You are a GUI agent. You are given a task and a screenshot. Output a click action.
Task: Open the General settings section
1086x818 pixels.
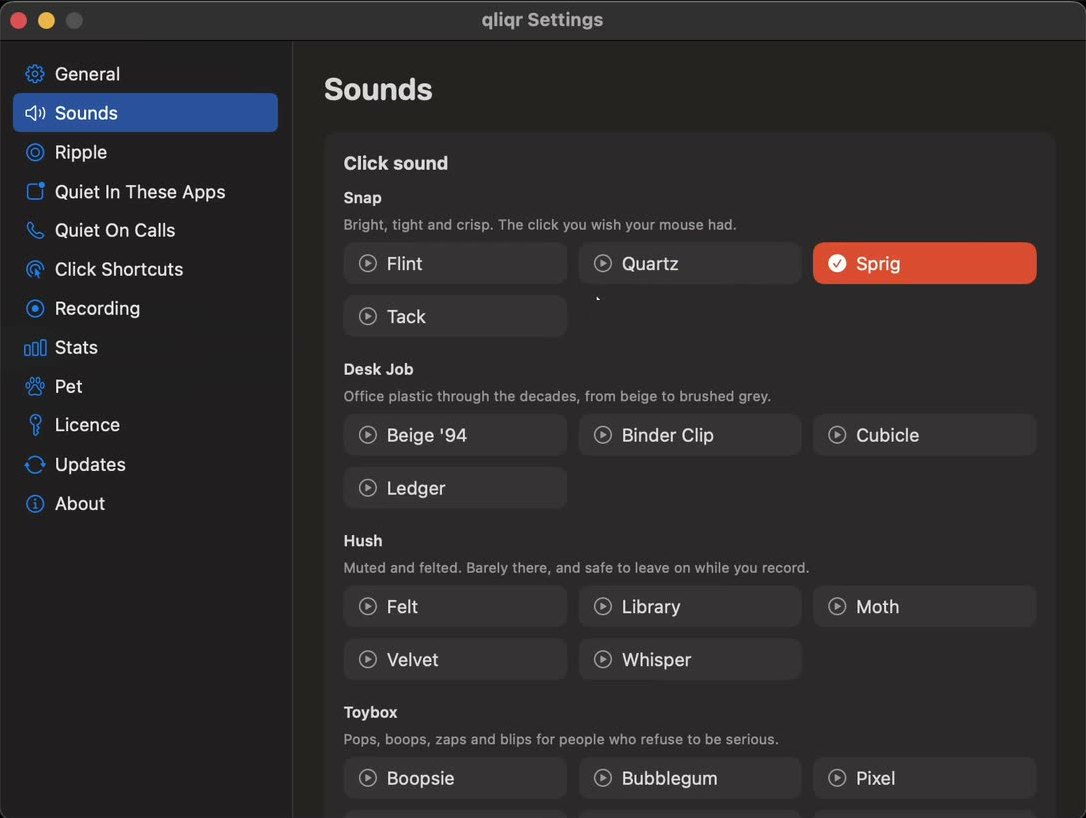[145, 74]
